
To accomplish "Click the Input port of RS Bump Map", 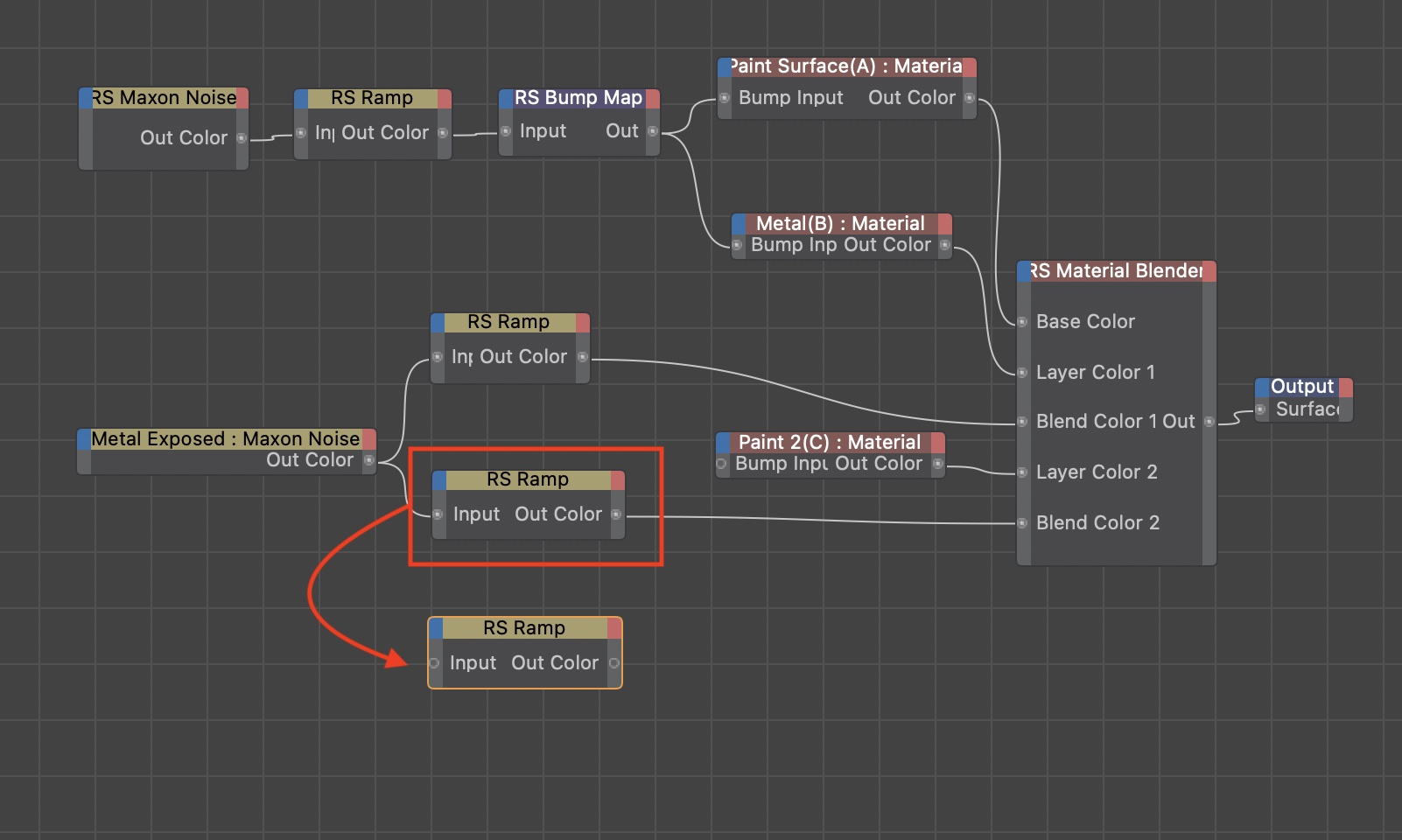I will point(506,131).
